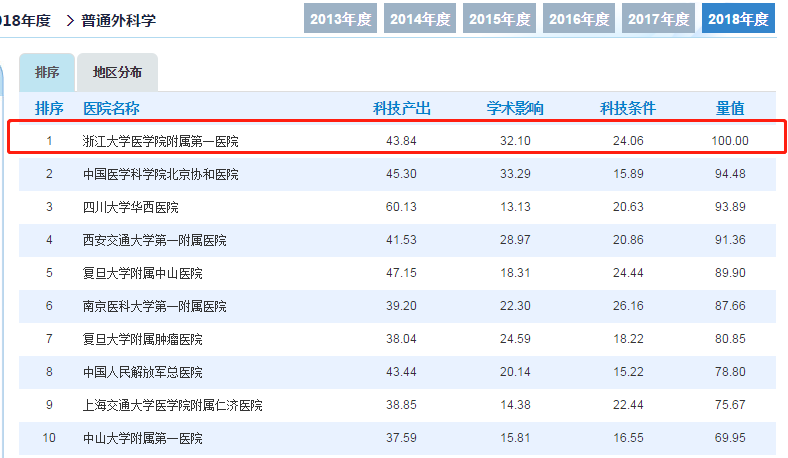Open 上海交通大学医学院附属仁济医院 entry
Viewport: 788px width, 458px height.
click(172, 405)
